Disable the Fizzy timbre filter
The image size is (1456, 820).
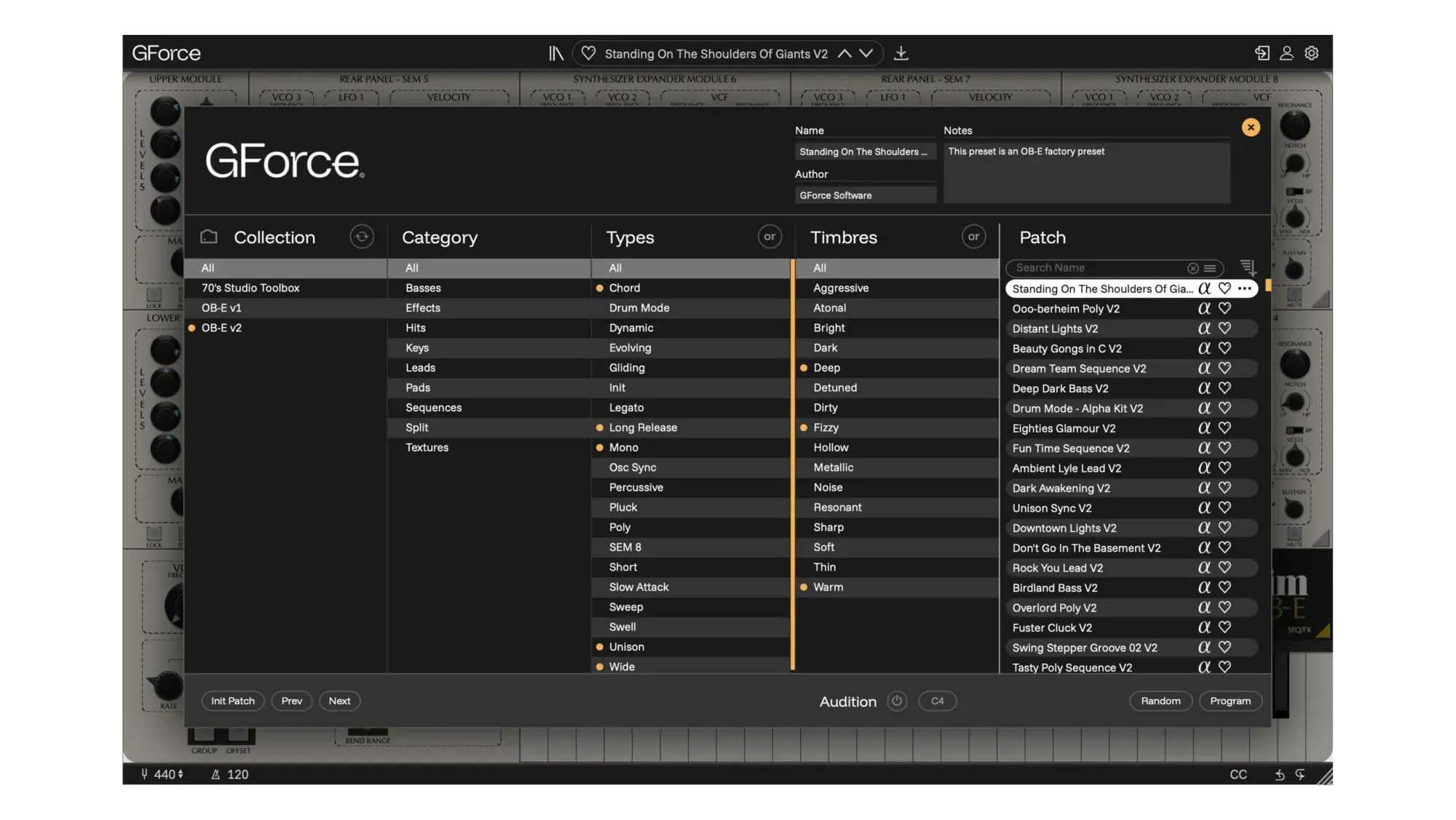click(x=896, y=427)
